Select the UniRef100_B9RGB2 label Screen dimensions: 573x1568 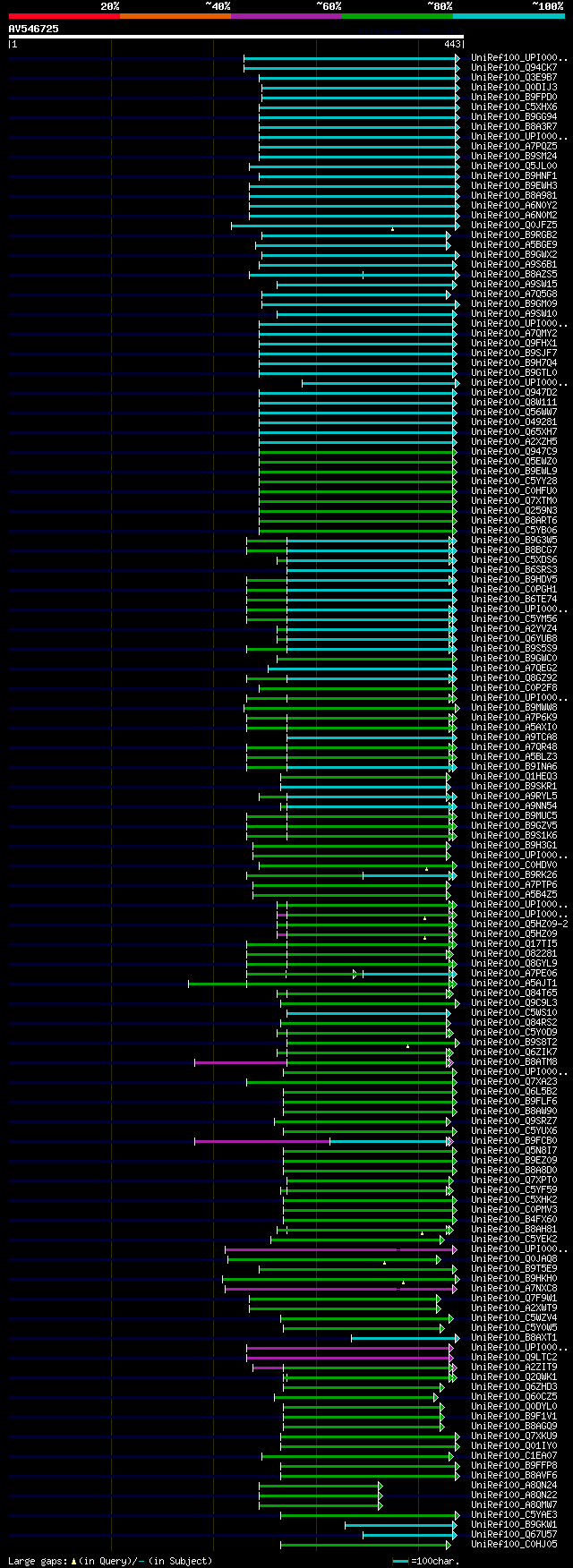[x=514, y=234]
